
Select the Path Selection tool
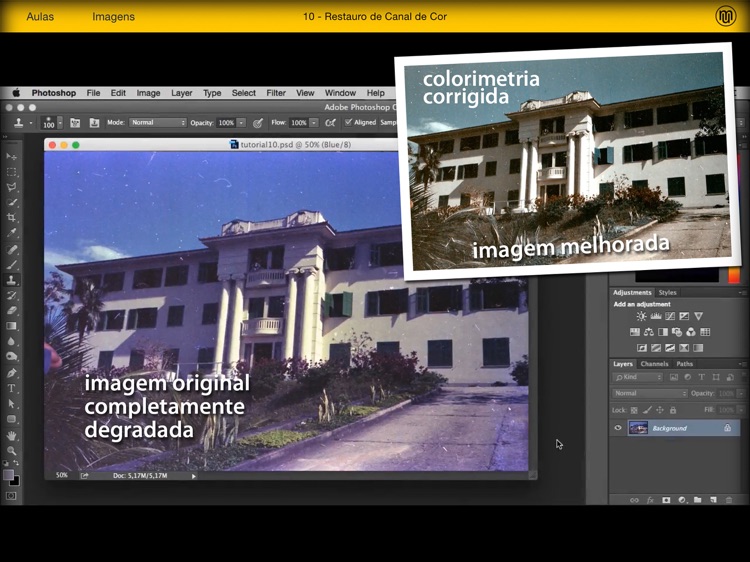click(x=11, y=404)
